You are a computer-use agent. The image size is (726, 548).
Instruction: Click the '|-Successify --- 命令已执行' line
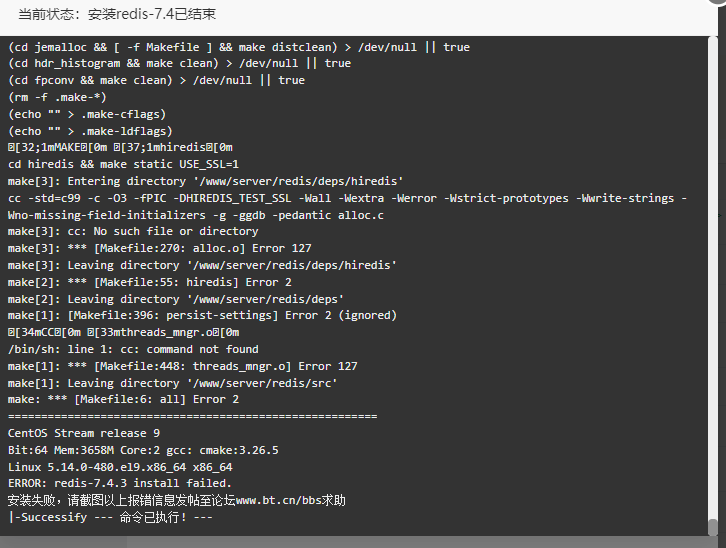[x=110, y=517]
